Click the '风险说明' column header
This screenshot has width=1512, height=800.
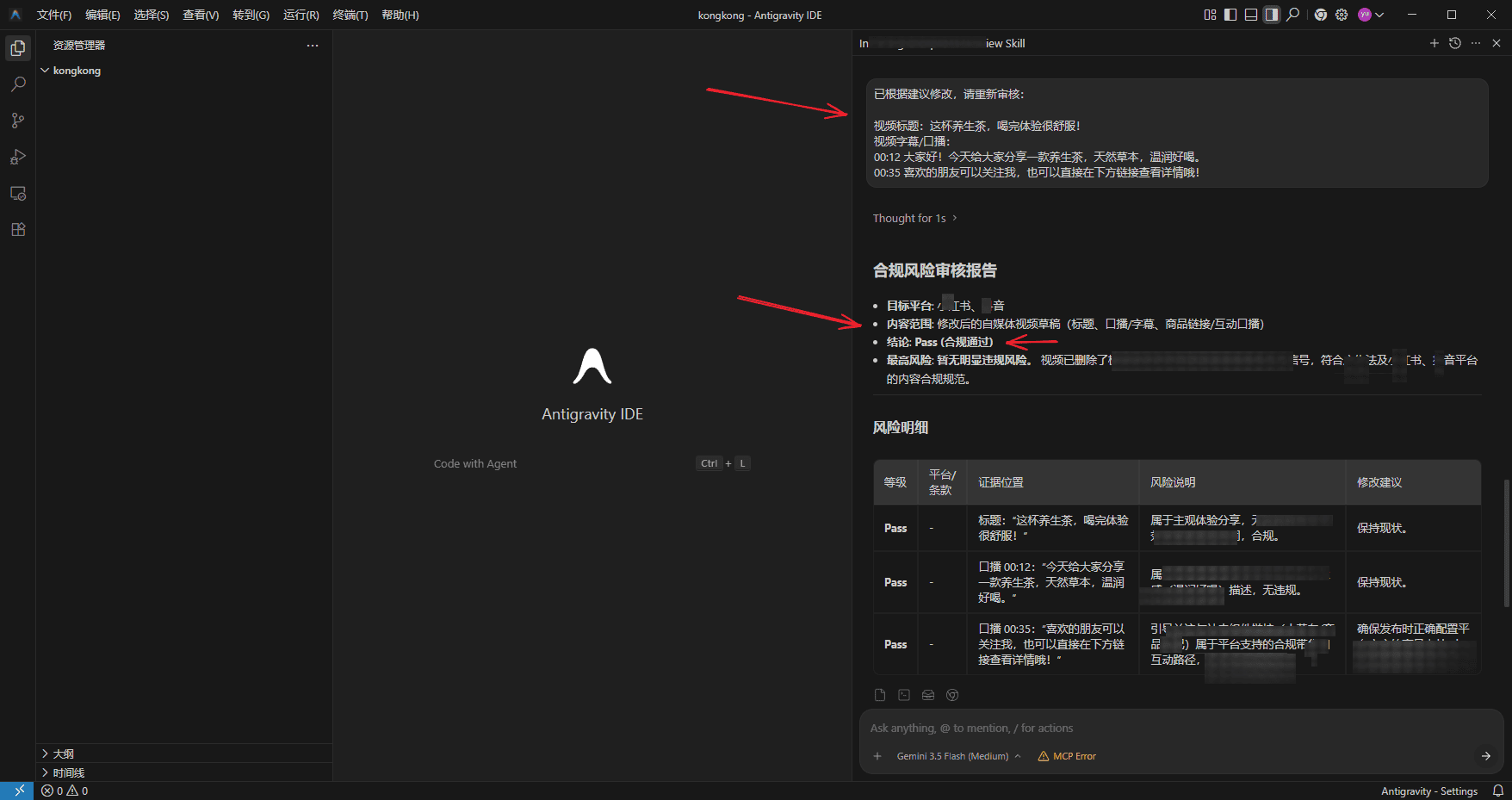tap(1173, 482)
